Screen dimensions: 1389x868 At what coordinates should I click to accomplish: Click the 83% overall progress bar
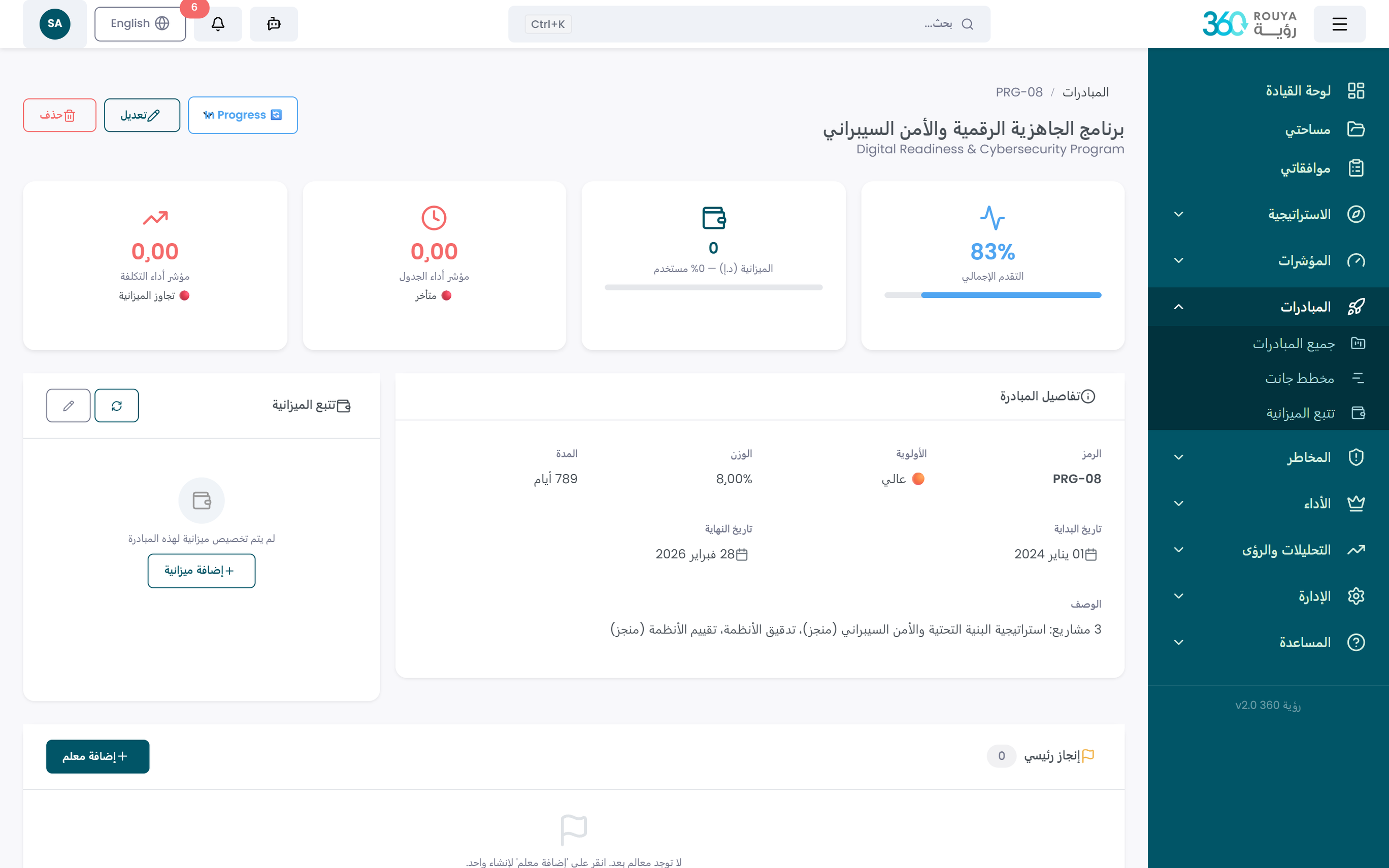[993, 295]
